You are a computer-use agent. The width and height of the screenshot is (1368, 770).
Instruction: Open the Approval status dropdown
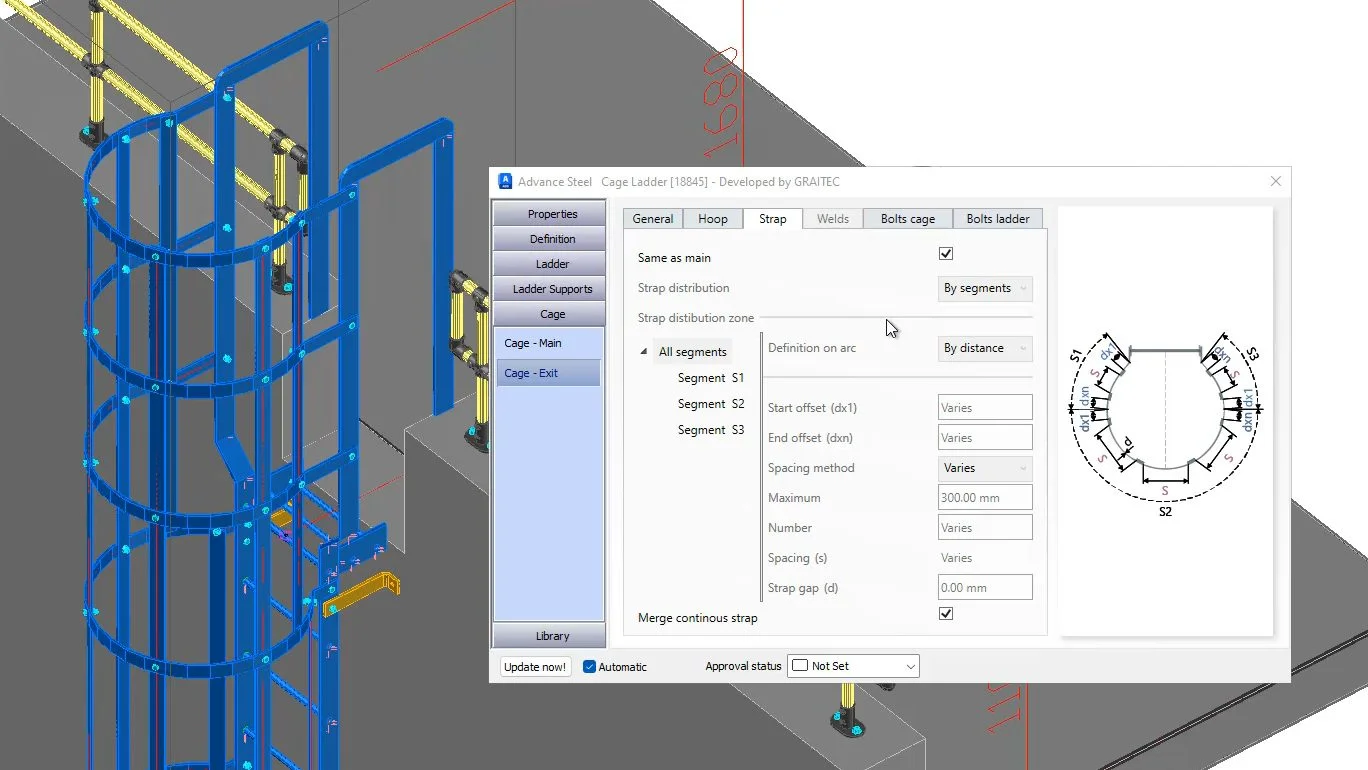click(853, 666)
